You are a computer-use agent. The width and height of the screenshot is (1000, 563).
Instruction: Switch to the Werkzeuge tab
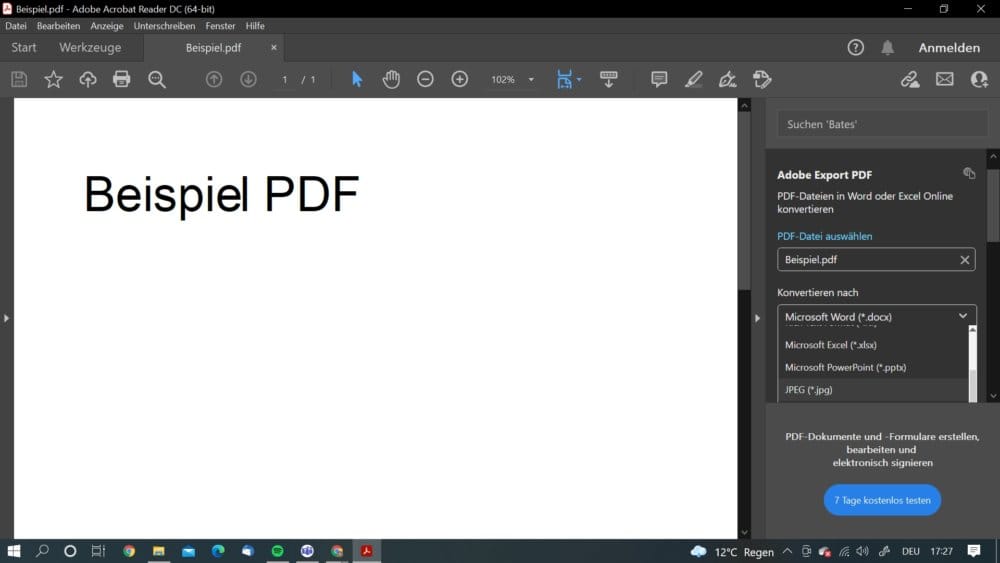point(90,48)
